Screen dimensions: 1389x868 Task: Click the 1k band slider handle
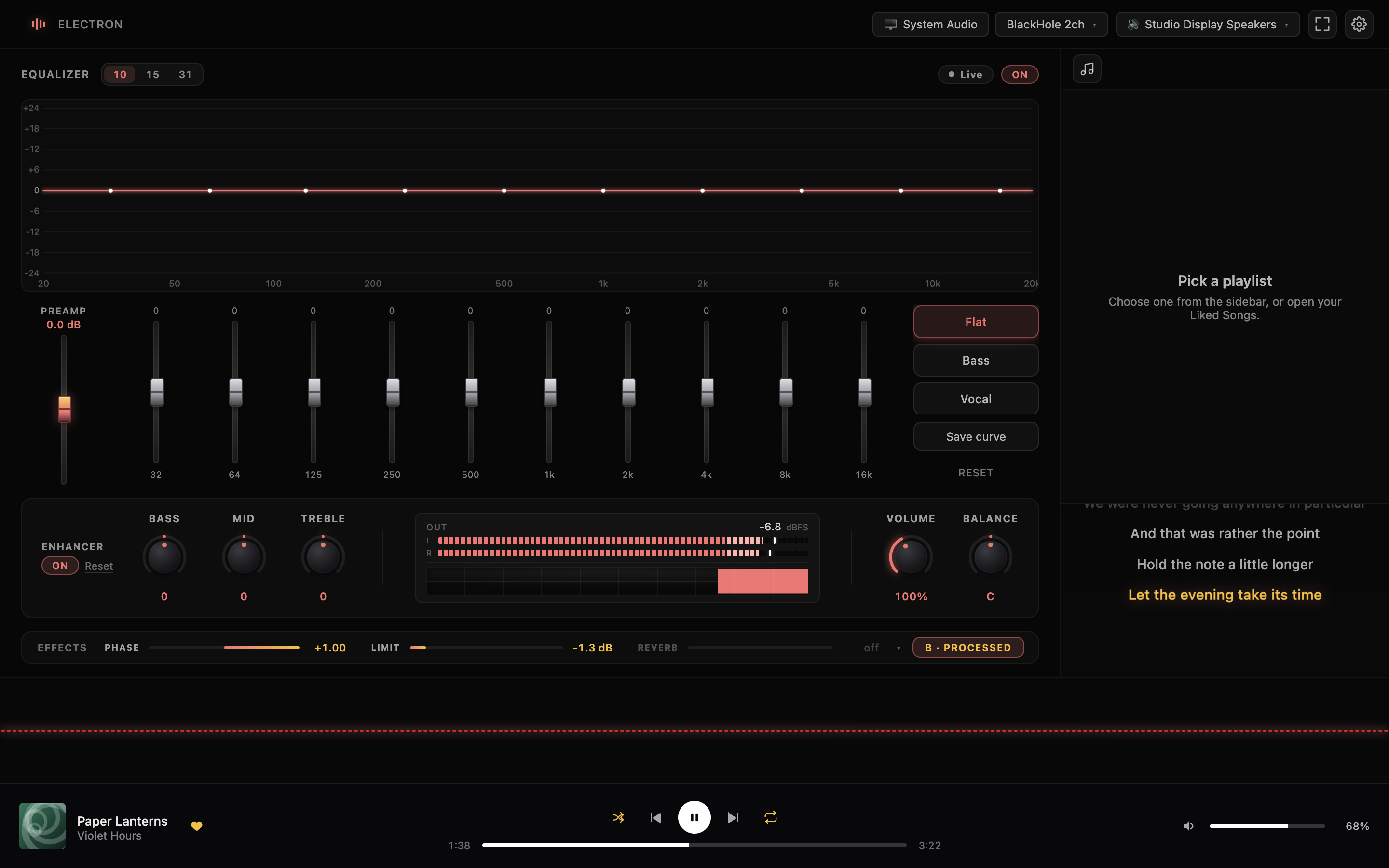(x=550, y=392)
